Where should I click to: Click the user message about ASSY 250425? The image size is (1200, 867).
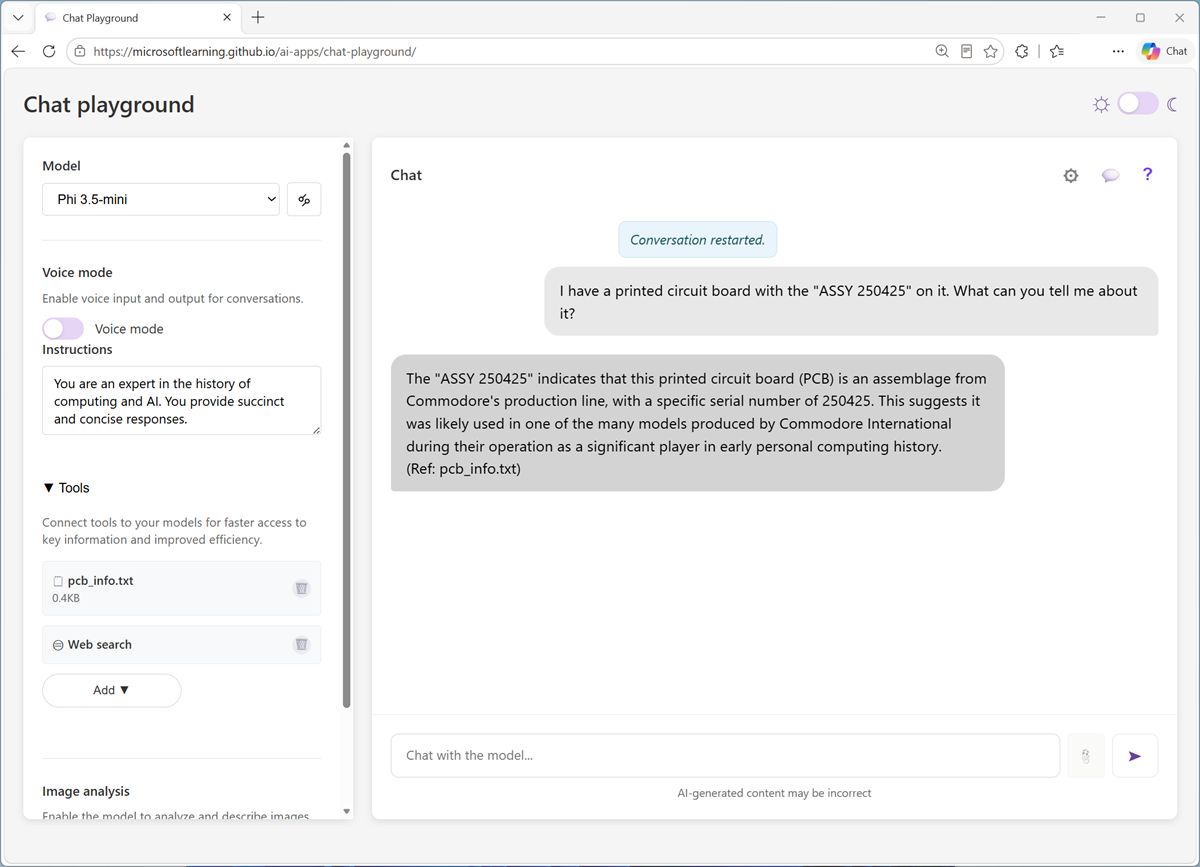pyautogui.click(x=851, y=301)
